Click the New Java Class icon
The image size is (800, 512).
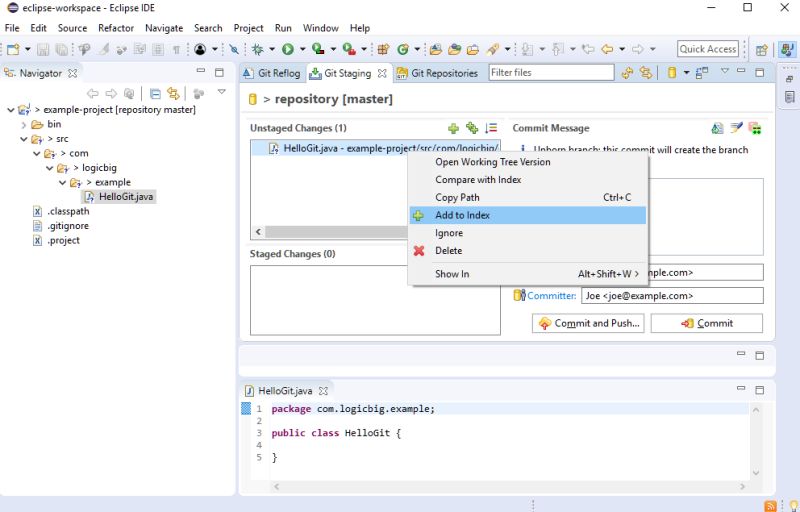point(403,49)
